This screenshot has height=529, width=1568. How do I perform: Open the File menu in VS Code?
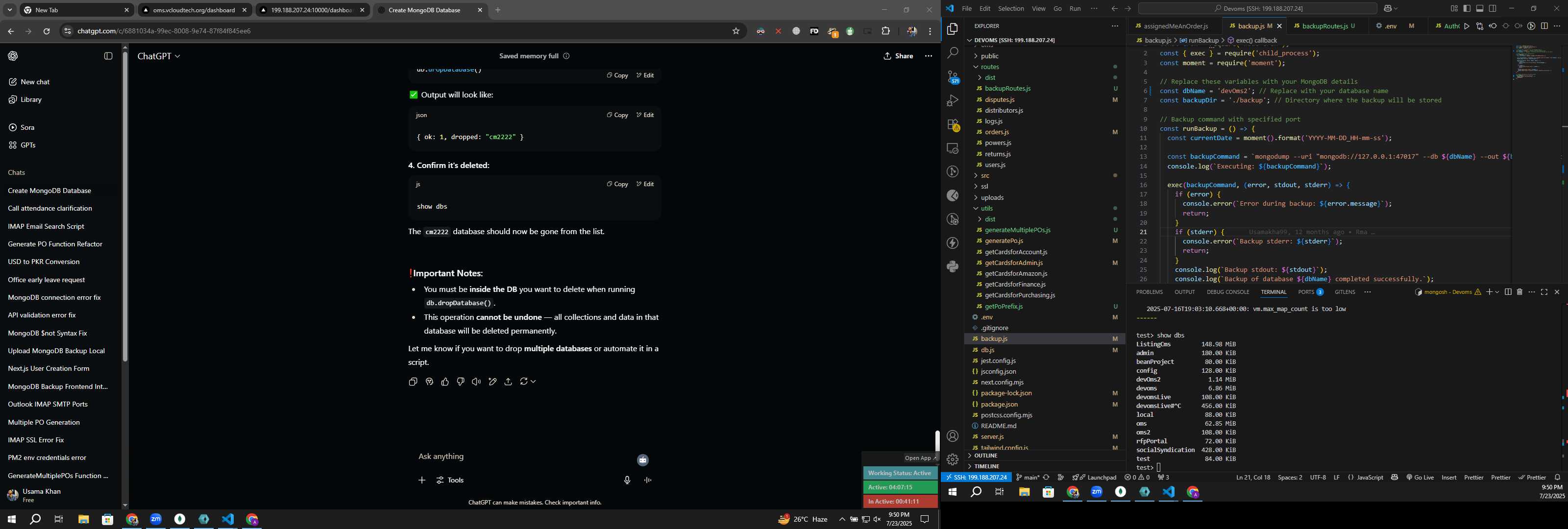(967, 8)
